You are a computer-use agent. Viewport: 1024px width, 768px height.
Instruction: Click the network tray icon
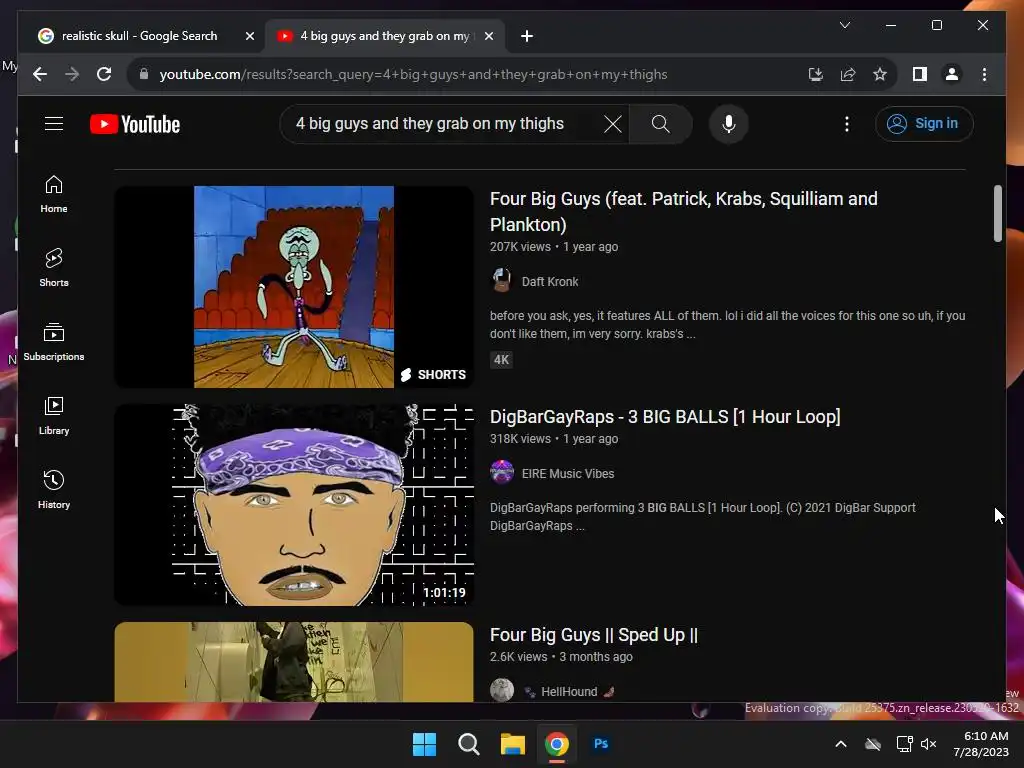click(904, 744)
